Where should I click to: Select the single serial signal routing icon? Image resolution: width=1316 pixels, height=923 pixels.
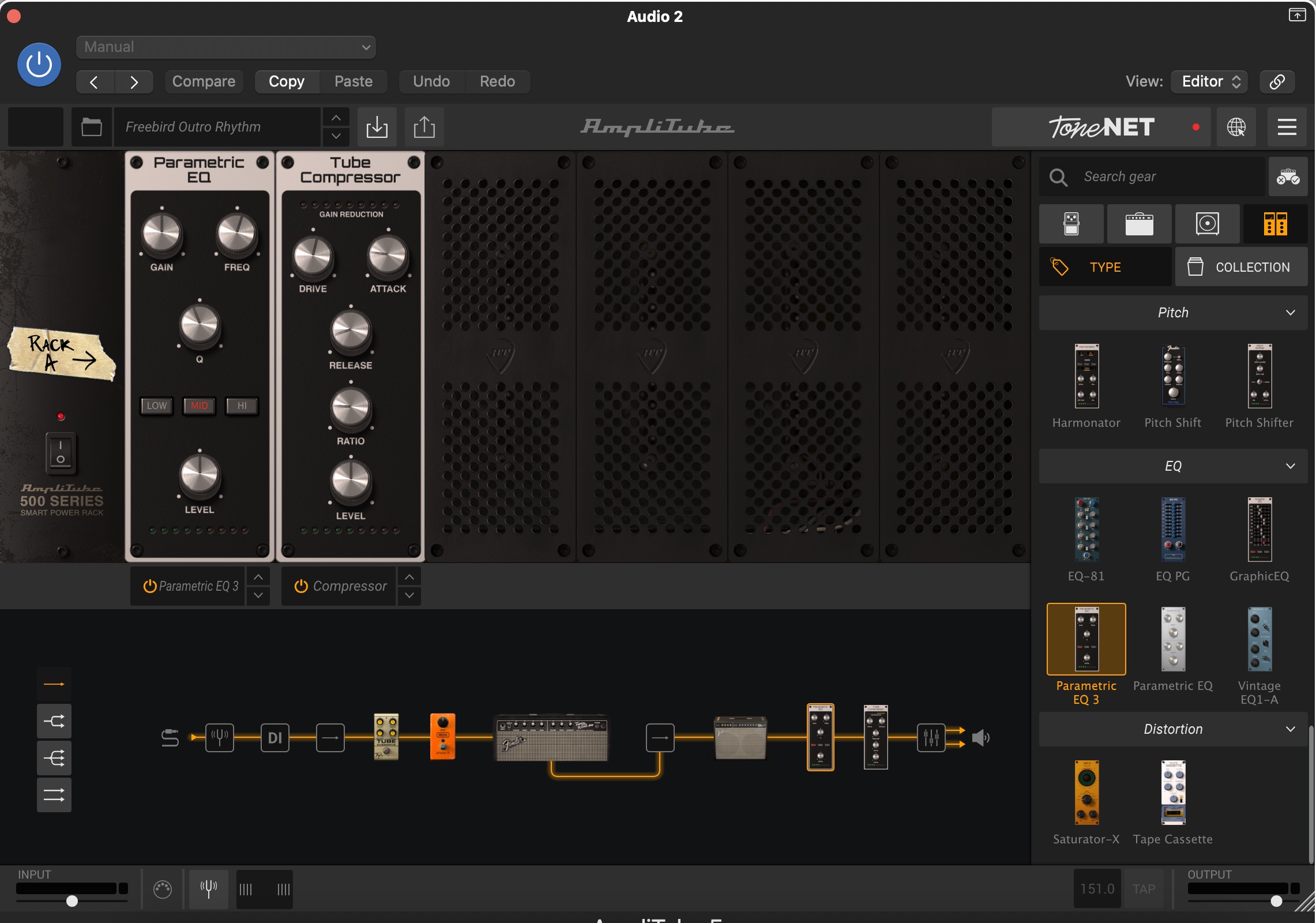[x=54, y=684]
